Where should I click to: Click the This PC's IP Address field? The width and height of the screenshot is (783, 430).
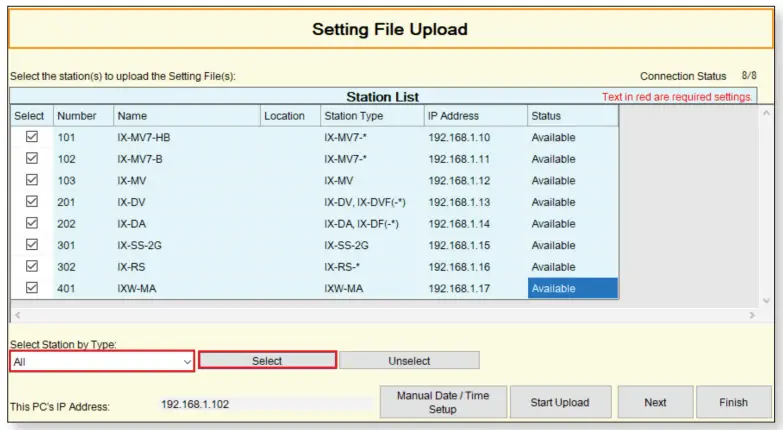(x=266, y=405)
